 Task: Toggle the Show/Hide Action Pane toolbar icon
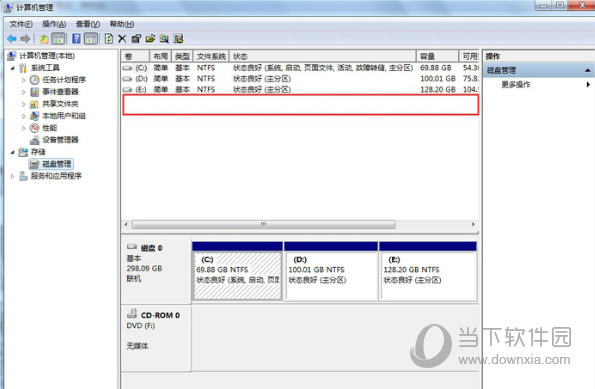[91, 39]
